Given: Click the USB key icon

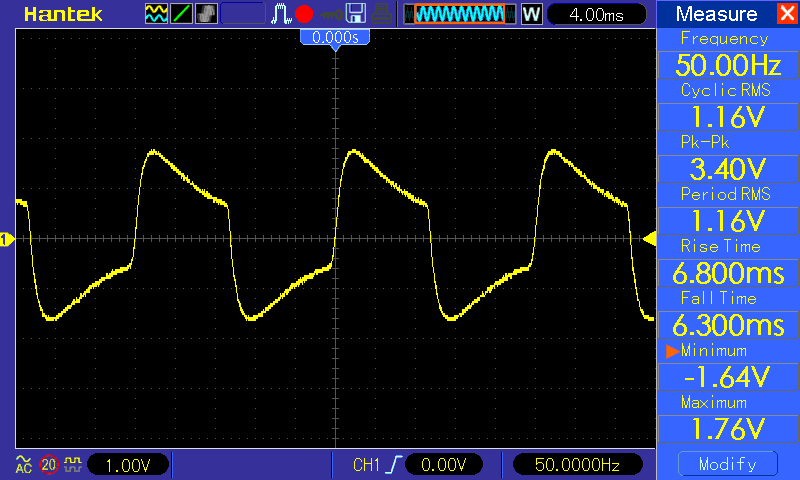Looking at the screenshot, I should click(332, 15).
